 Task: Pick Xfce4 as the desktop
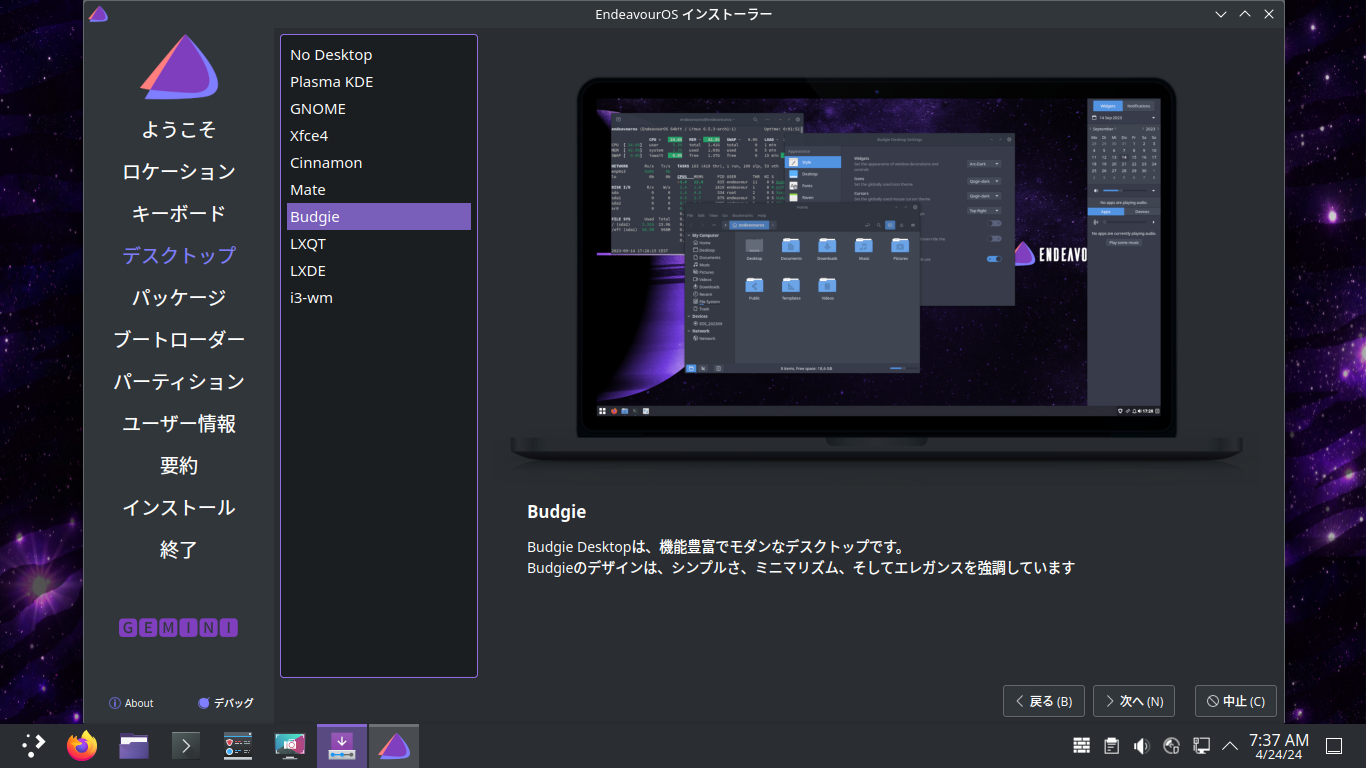379,136
